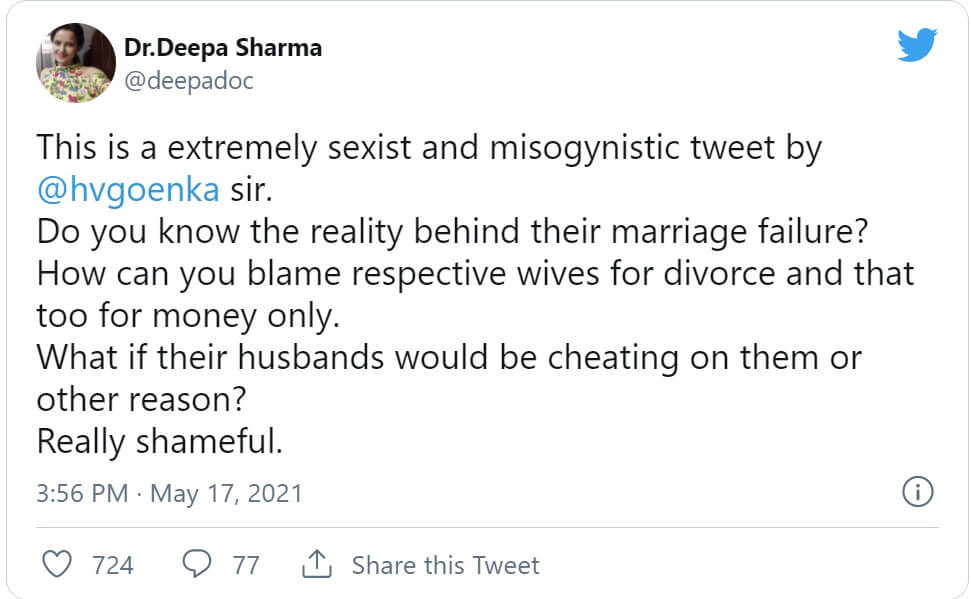
Task: Click the Dr.Deepa Sharma display name
Action: (x=222, y=48)
